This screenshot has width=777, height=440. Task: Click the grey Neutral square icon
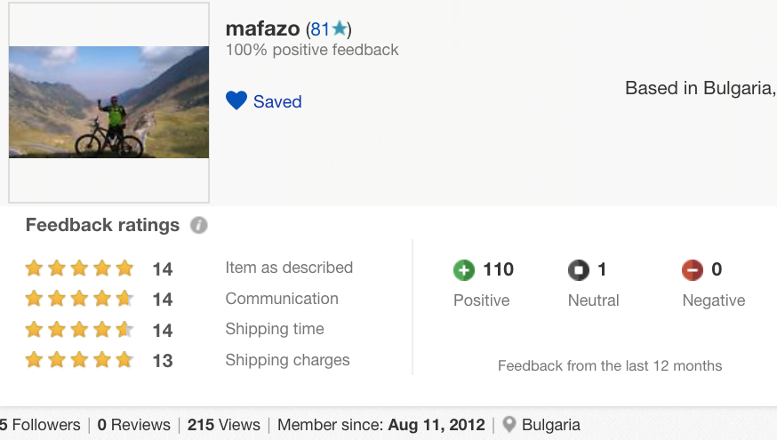[578, 270]
